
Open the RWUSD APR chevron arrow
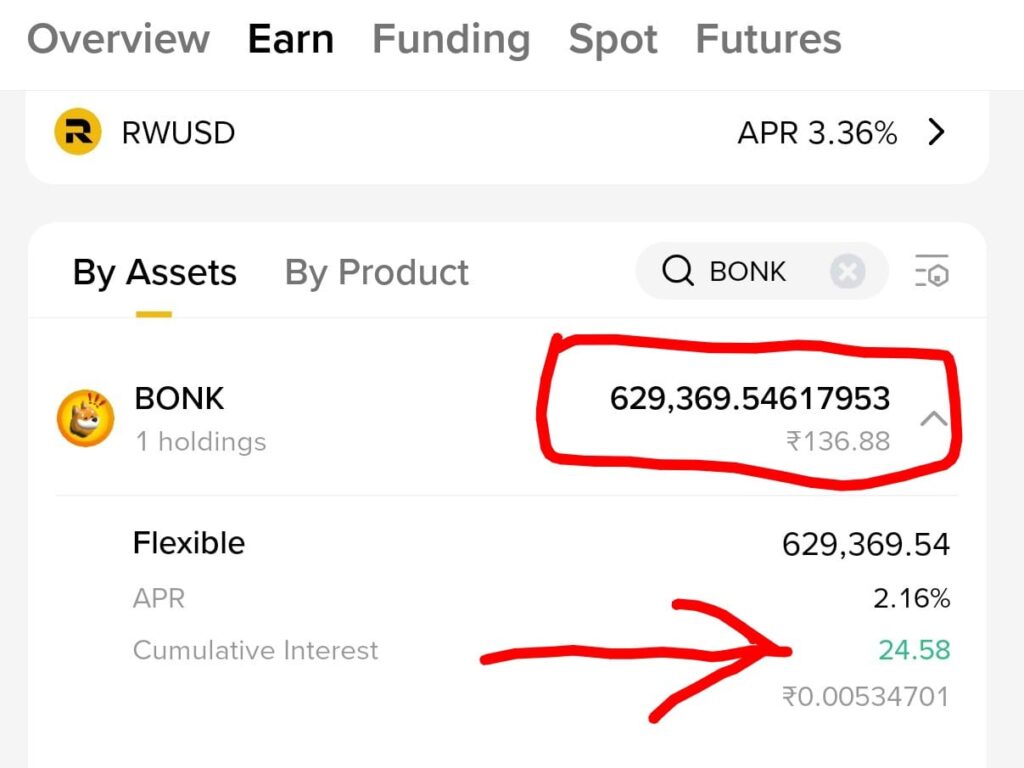[936, 132]
